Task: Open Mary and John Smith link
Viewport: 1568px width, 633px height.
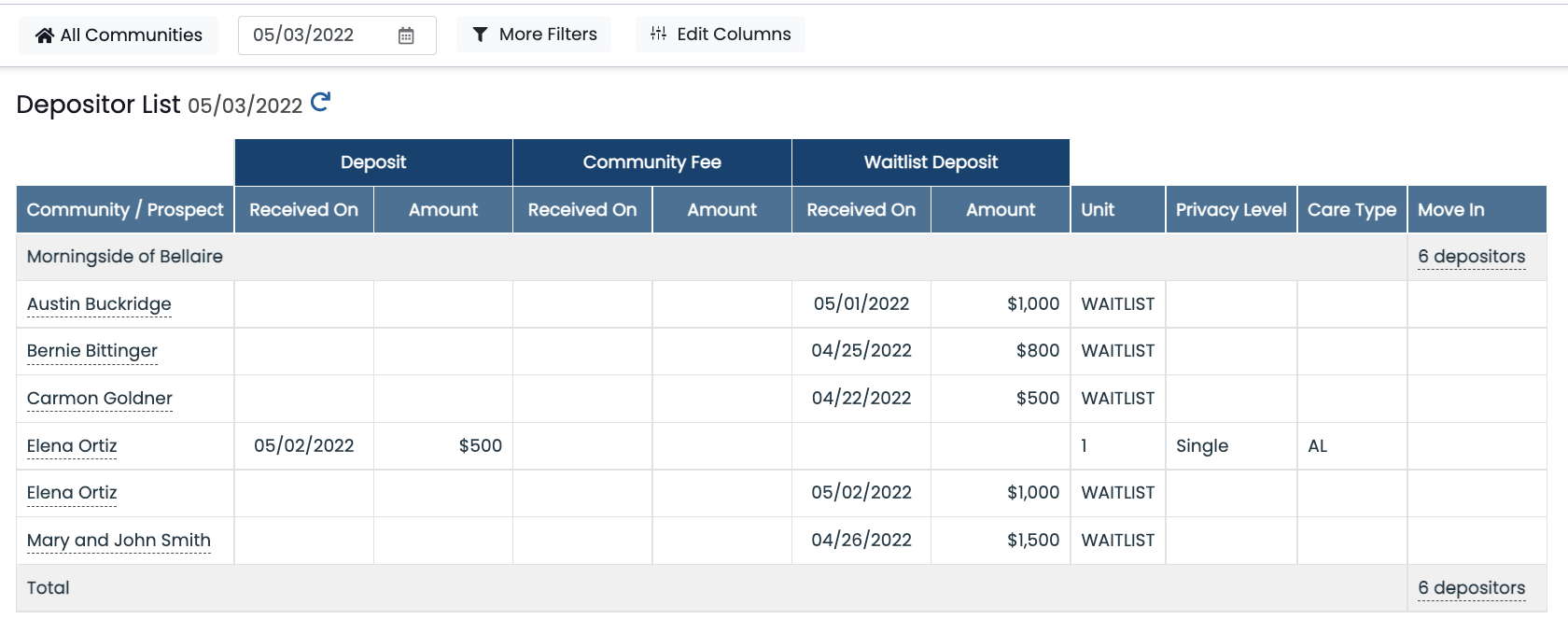Action: tap(119, 540)
